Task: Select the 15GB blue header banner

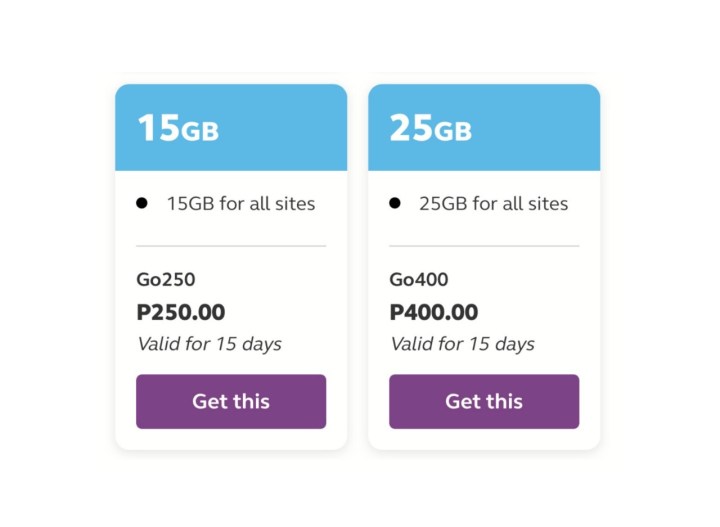Action: click(231, 128)
